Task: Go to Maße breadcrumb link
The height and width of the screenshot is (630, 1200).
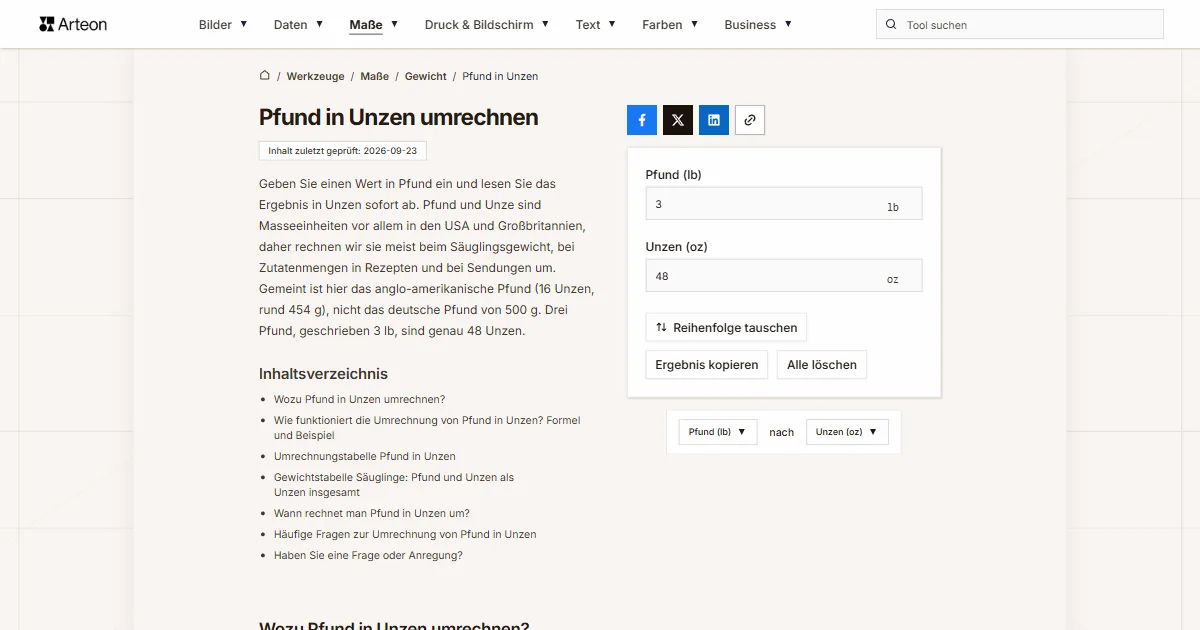Action: coord(375,76)
